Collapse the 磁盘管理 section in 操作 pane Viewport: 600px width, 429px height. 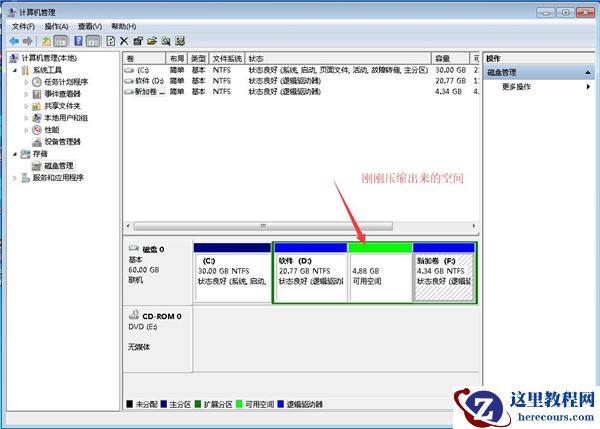588,72
